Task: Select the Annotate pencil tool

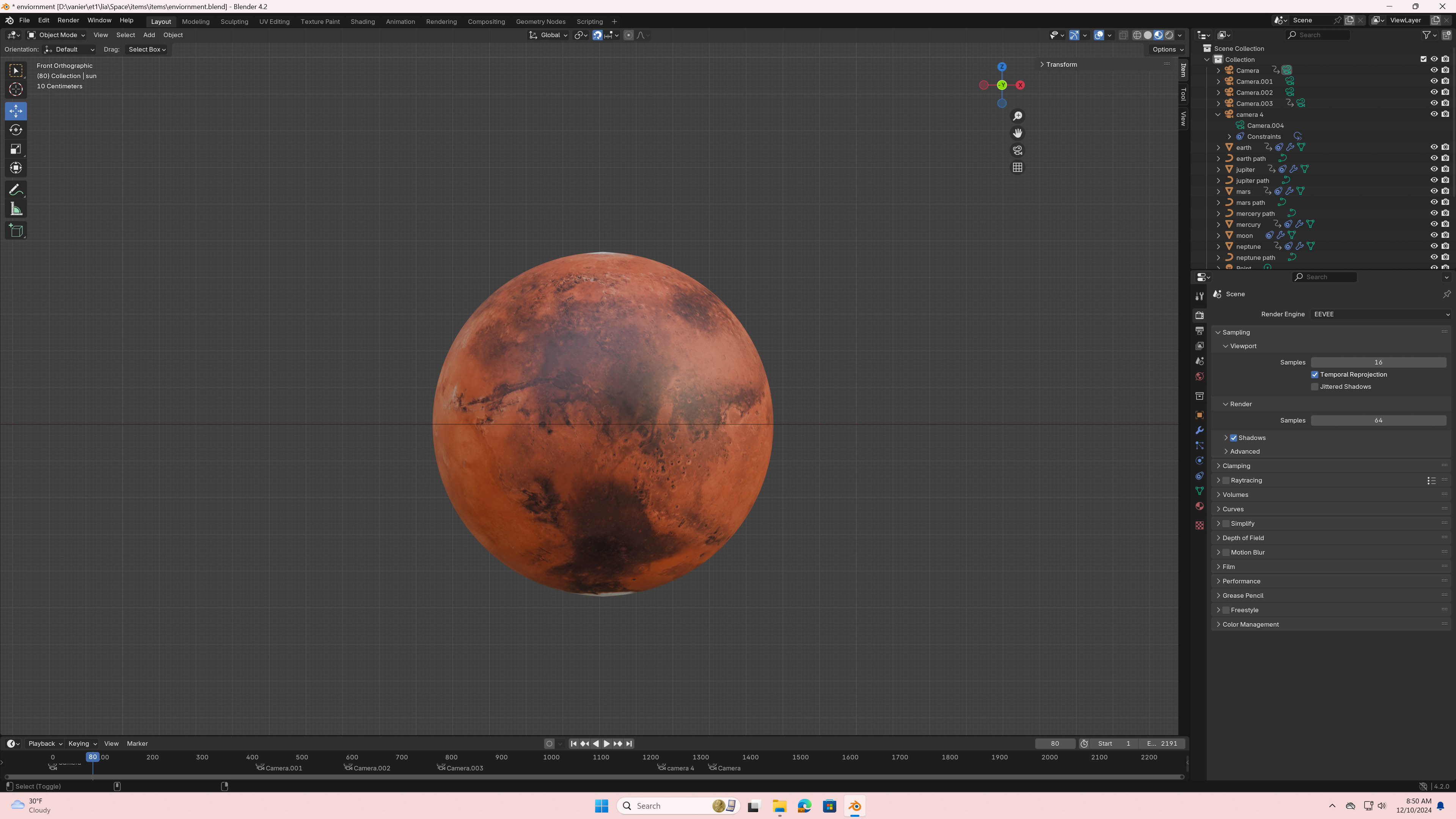Action: pyautogui.click(x=16, y=190)
